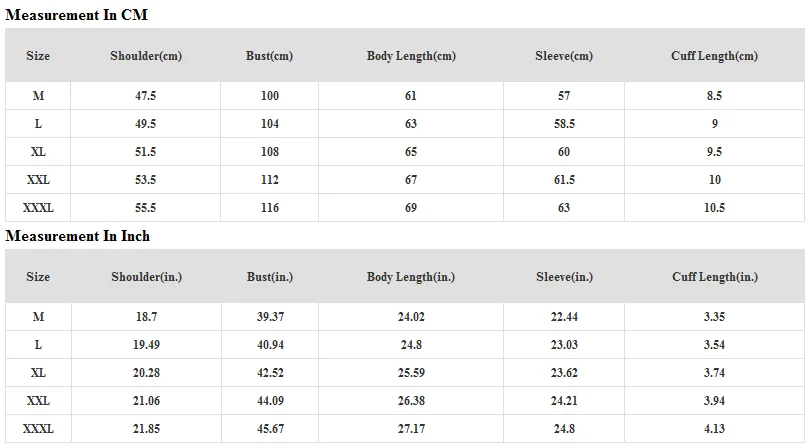The image size is (810, 448).
Task: Click the 47.5 shoulder value for size M
Action: [x=146, y=96]
